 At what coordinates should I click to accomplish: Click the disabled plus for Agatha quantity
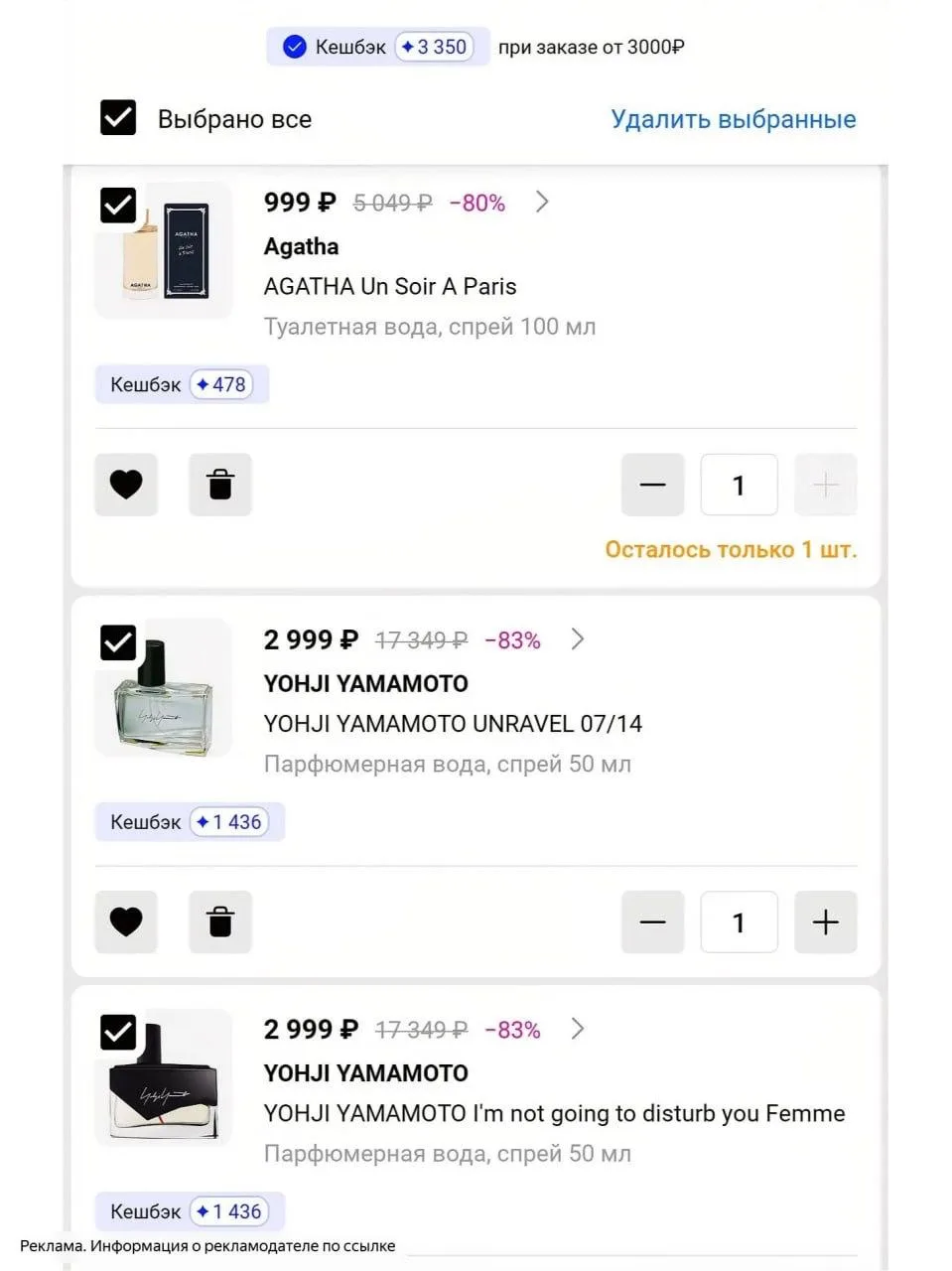(825, 485)
